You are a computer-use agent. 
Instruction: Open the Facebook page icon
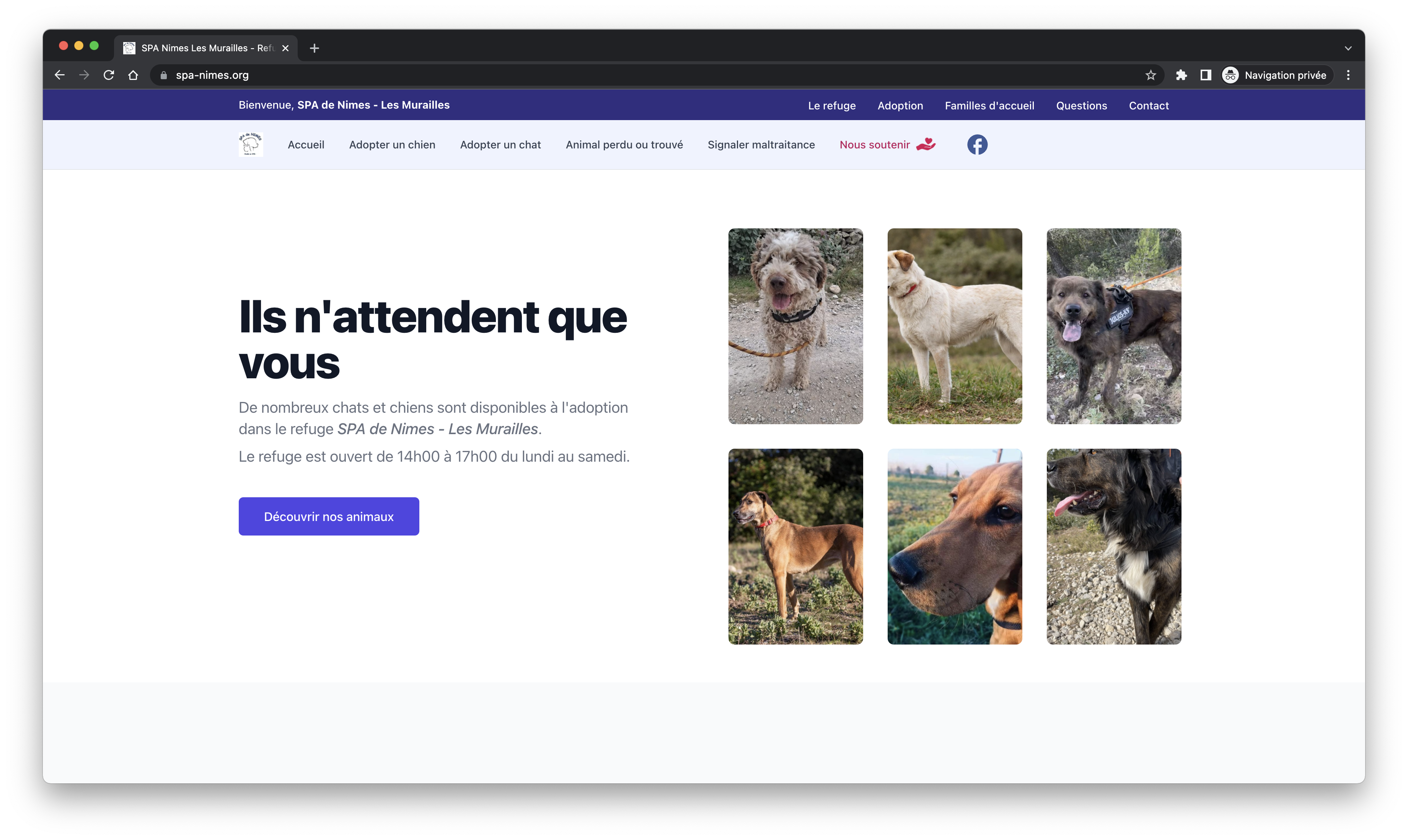(977, 145)
